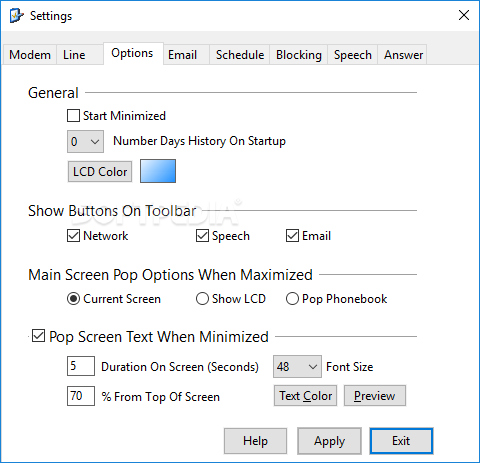Open the Text Color picker button
This screenshot has width=480, height=463.
(305, 396)
